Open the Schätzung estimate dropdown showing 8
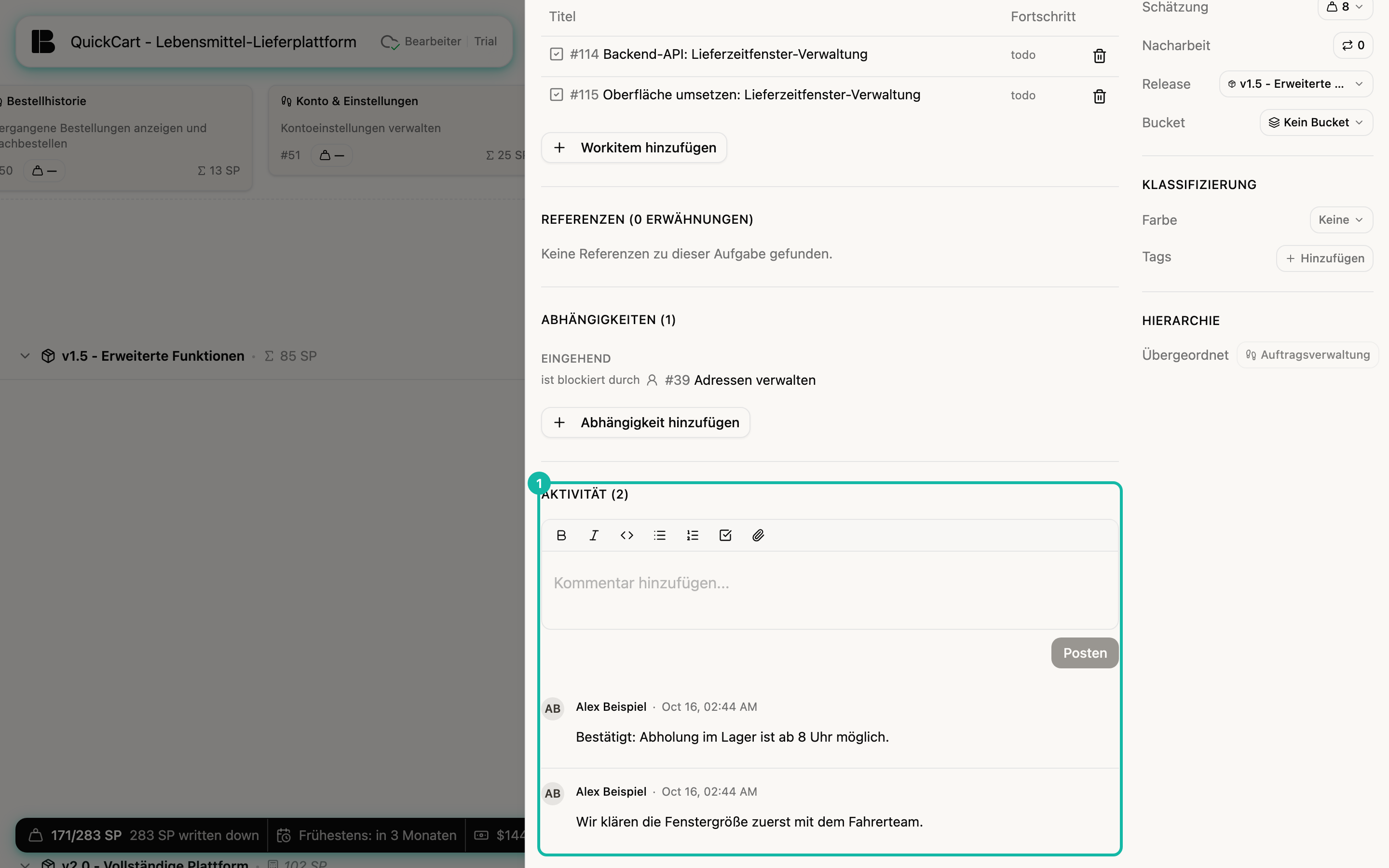This screenshot has height=868, width=1389. click(x=1345, y=8)
